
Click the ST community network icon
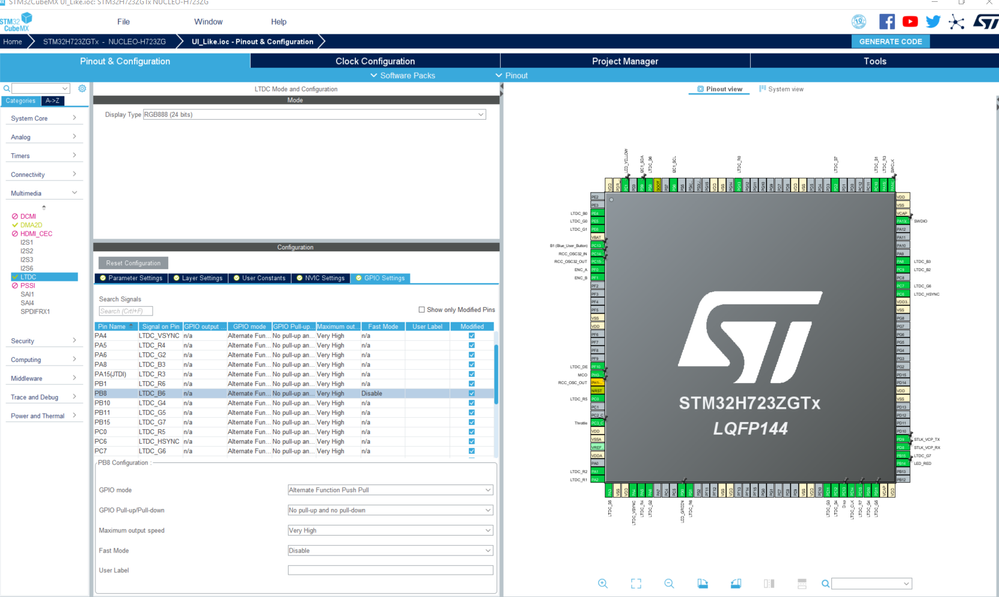(956, 22)
